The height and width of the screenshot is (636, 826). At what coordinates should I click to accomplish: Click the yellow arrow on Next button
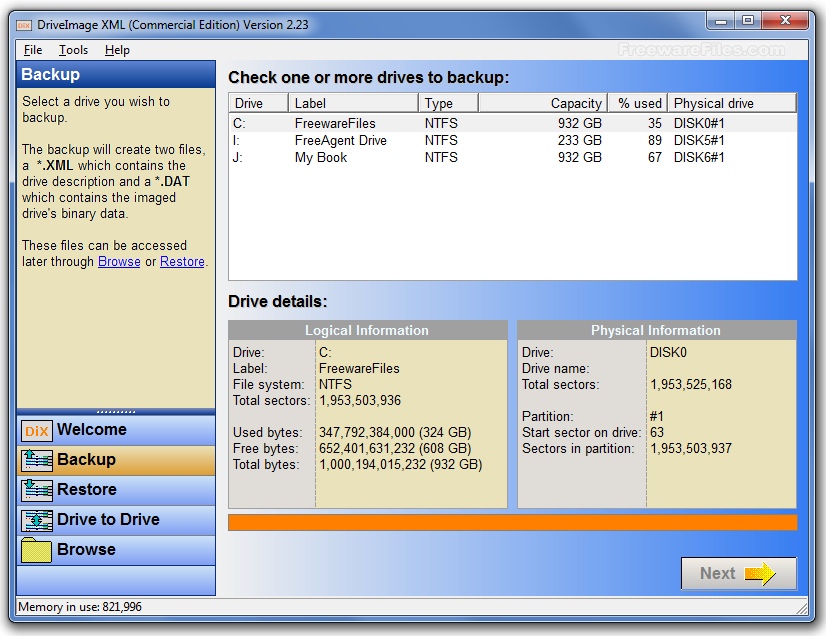[x=760, y=573]
